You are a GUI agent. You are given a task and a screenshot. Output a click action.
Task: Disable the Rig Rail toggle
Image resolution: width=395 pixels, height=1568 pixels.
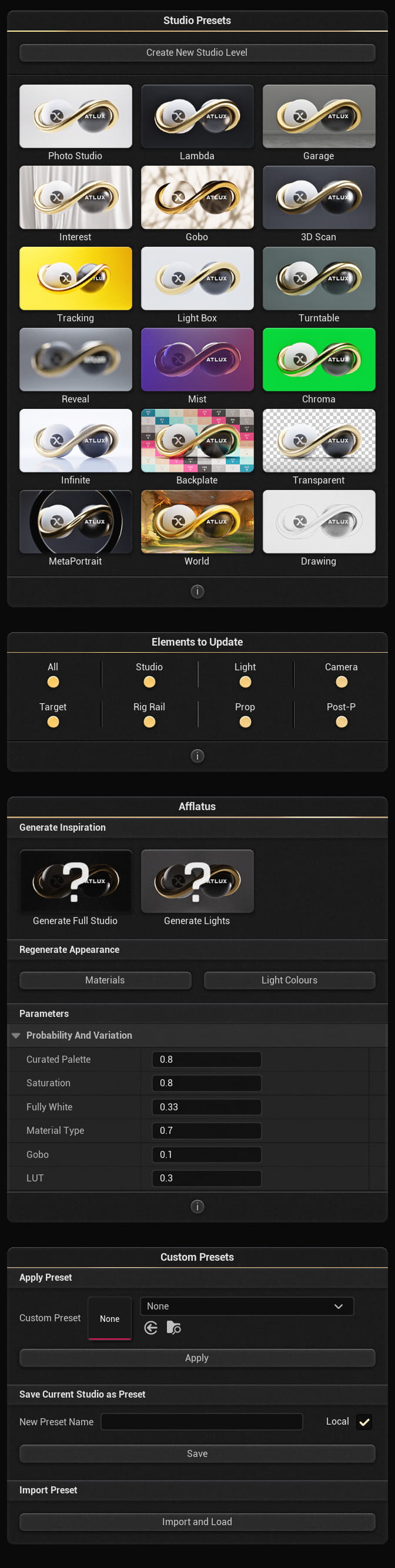coord(149,722)
